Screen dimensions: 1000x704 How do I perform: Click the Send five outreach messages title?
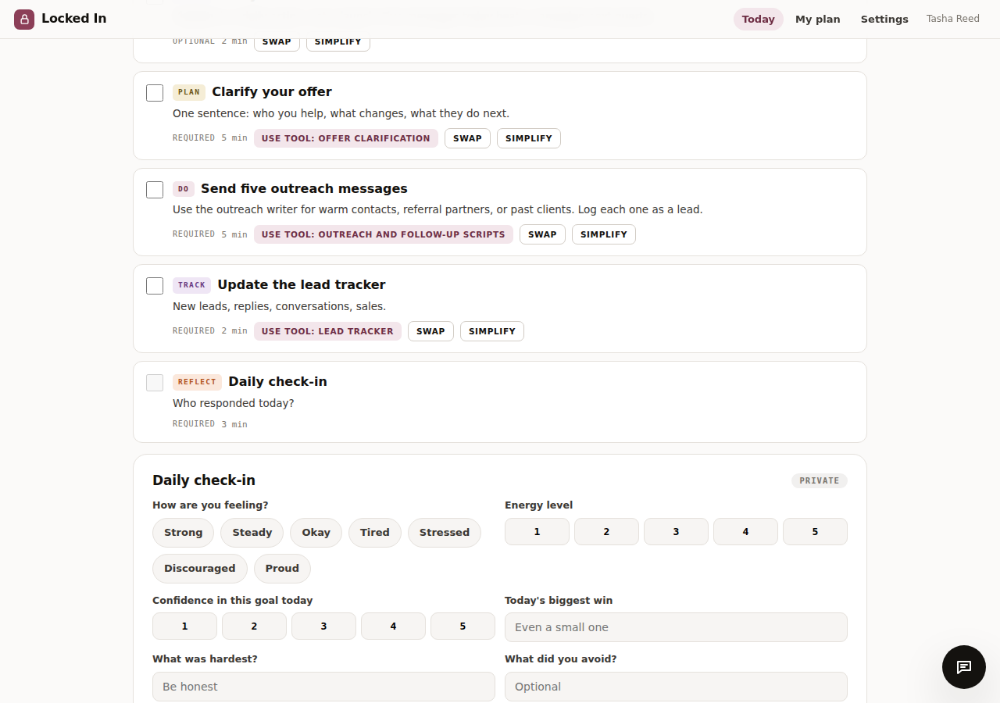[x=304, y=189]
